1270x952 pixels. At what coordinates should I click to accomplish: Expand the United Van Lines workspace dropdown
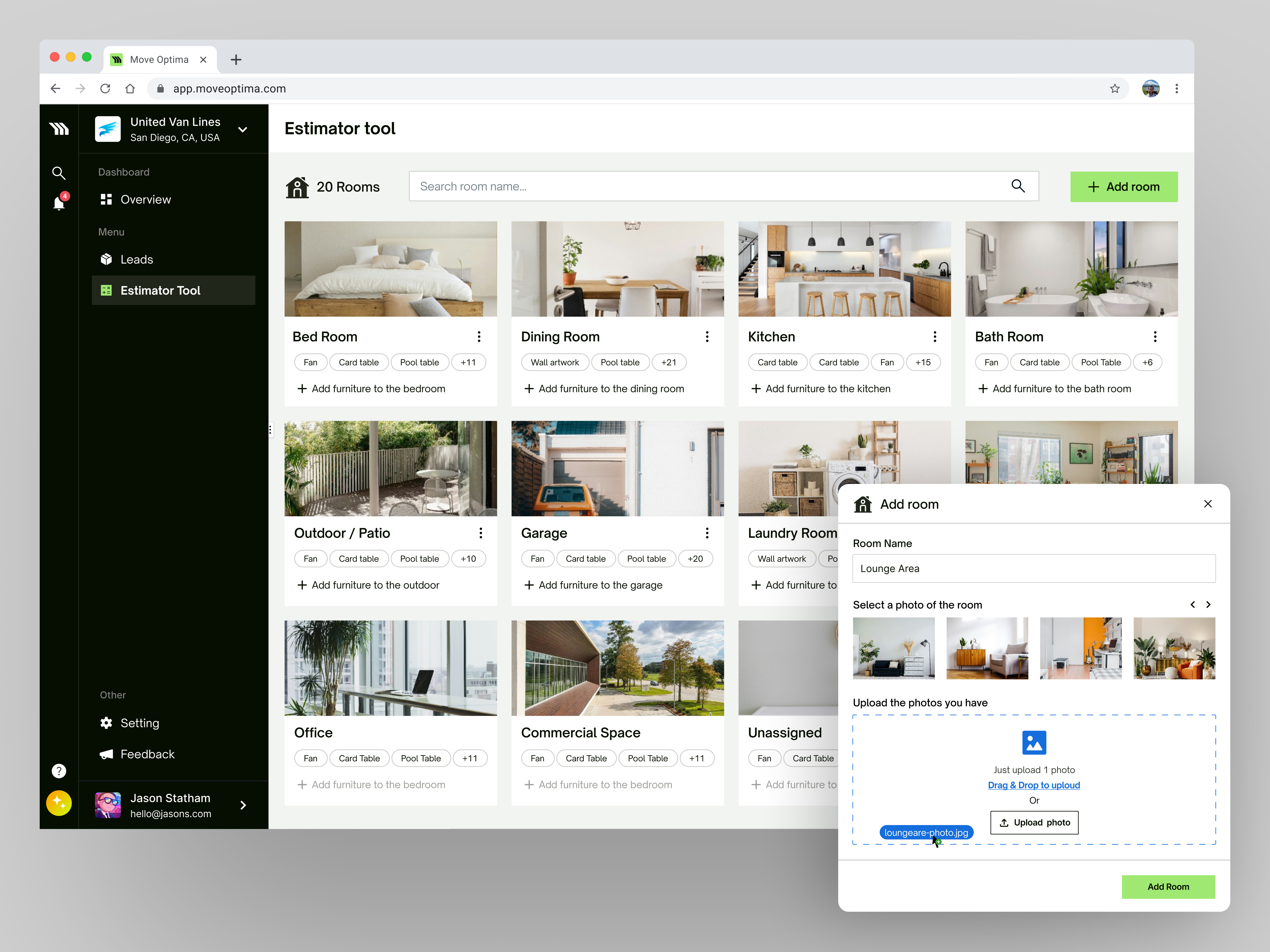click(x=243, y=129)
